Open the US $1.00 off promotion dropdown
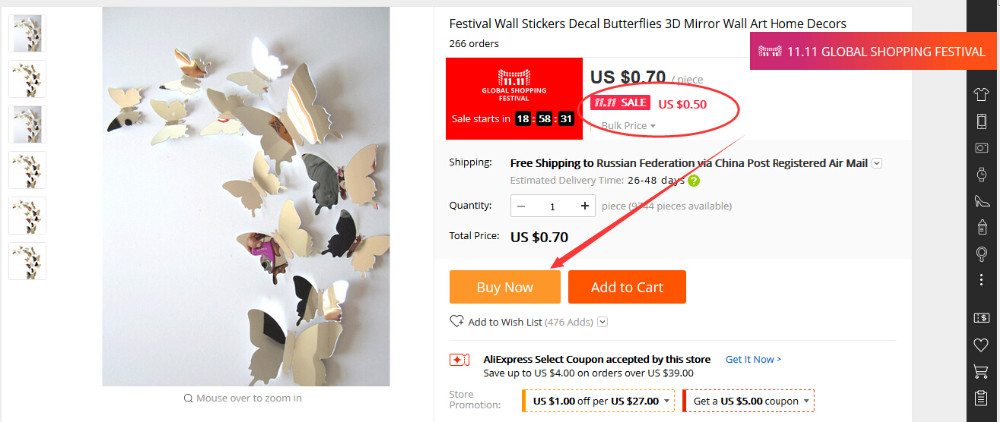Screen dimensions: 1000x422 tap(666, 401)
